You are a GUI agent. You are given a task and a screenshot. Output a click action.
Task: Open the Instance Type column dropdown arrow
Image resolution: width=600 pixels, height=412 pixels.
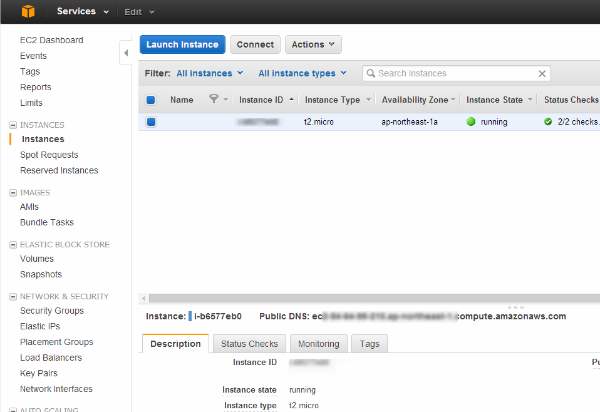[368, 99]
